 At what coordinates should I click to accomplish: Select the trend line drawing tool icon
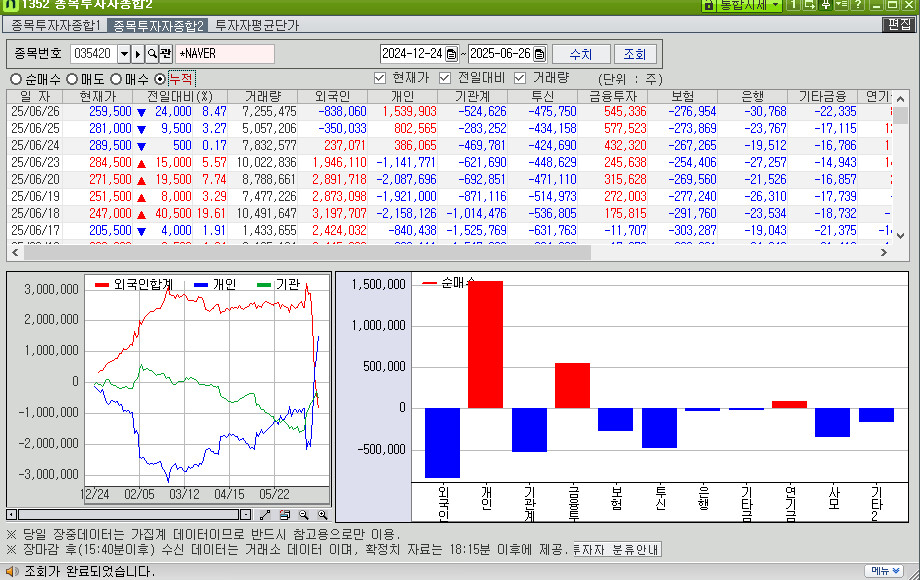tap(265, 514)
